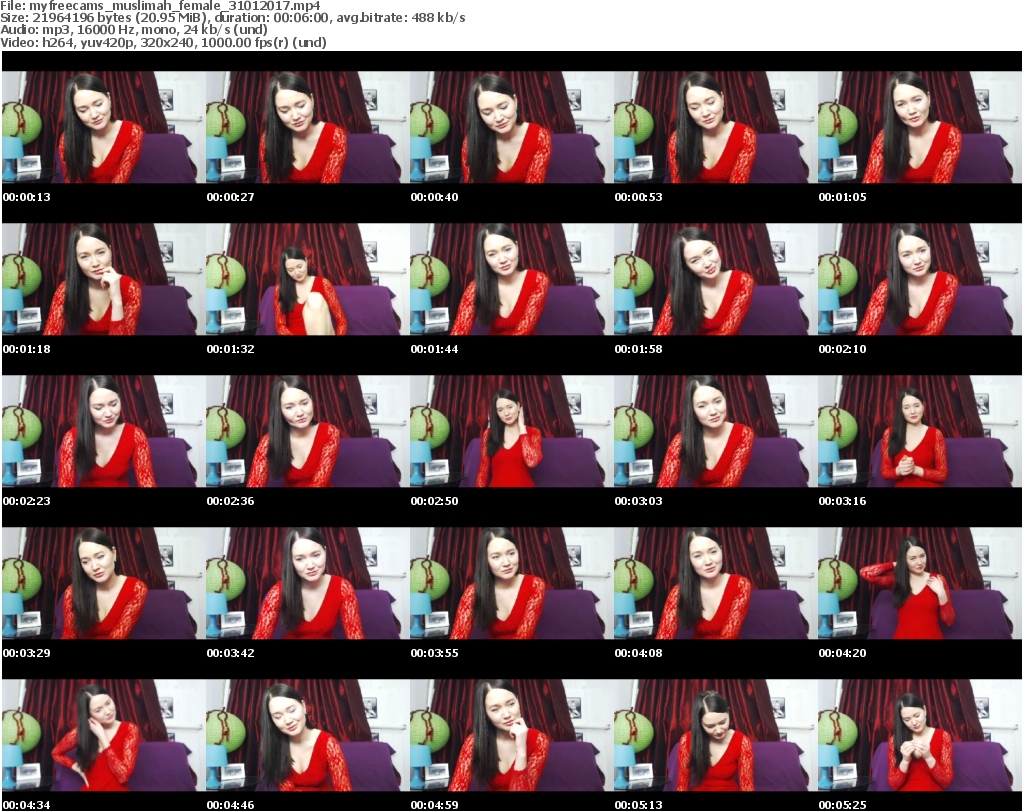Click the thumbnail timestamped 00:00:13
This screenshot has width=1024, height=811.
[104, 127]
